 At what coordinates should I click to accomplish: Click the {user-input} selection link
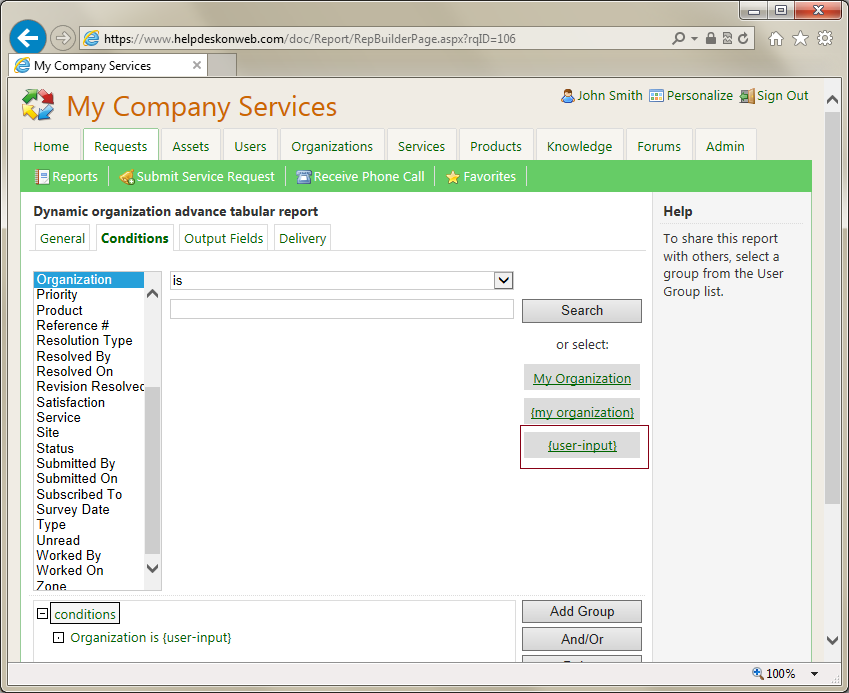[582, 445]
